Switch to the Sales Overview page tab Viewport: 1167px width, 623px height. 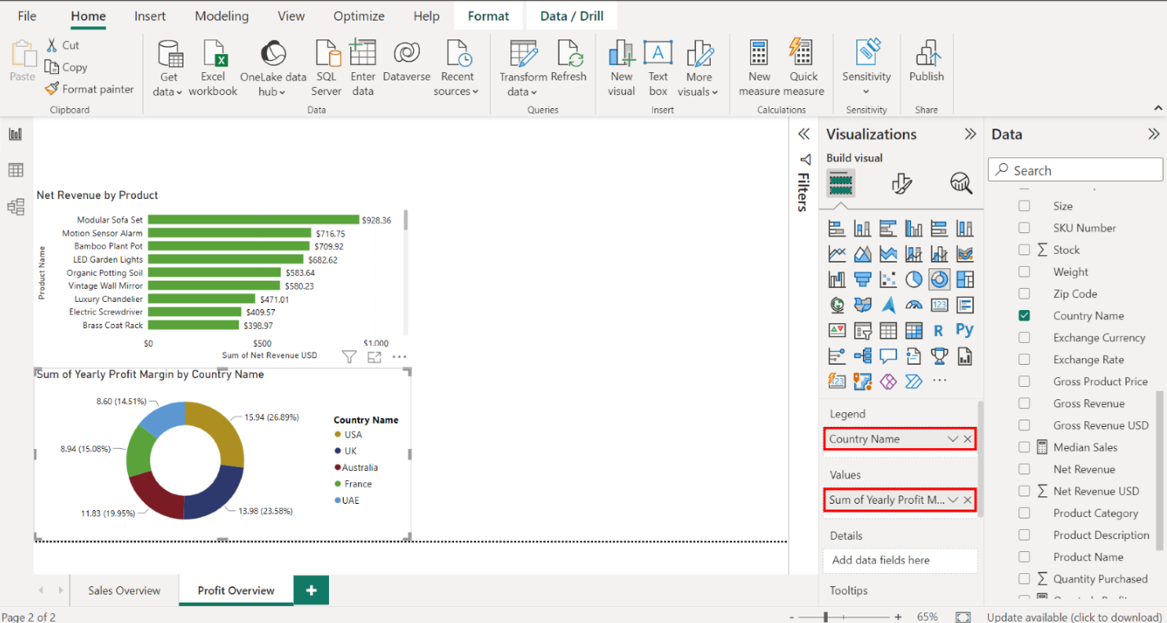(x=124, y=590)
